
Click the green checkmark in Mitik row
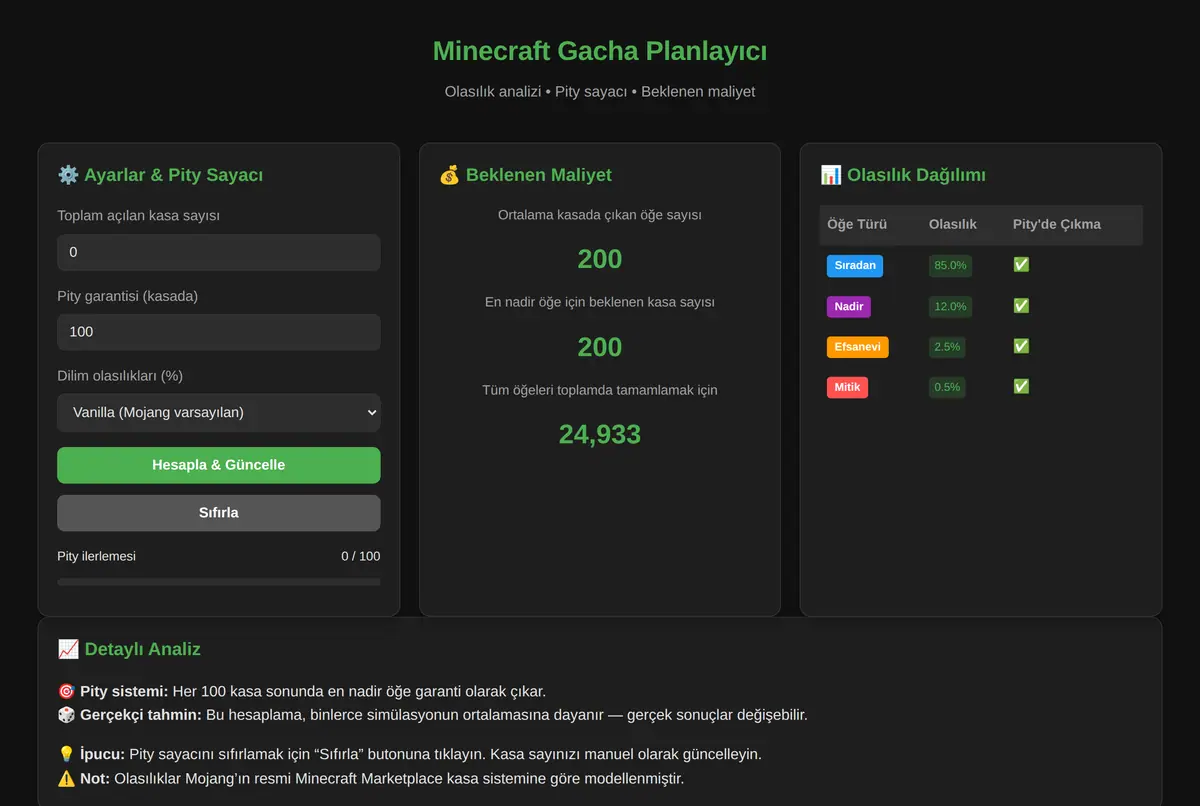pyautogui.click(x=1021, y=386)
